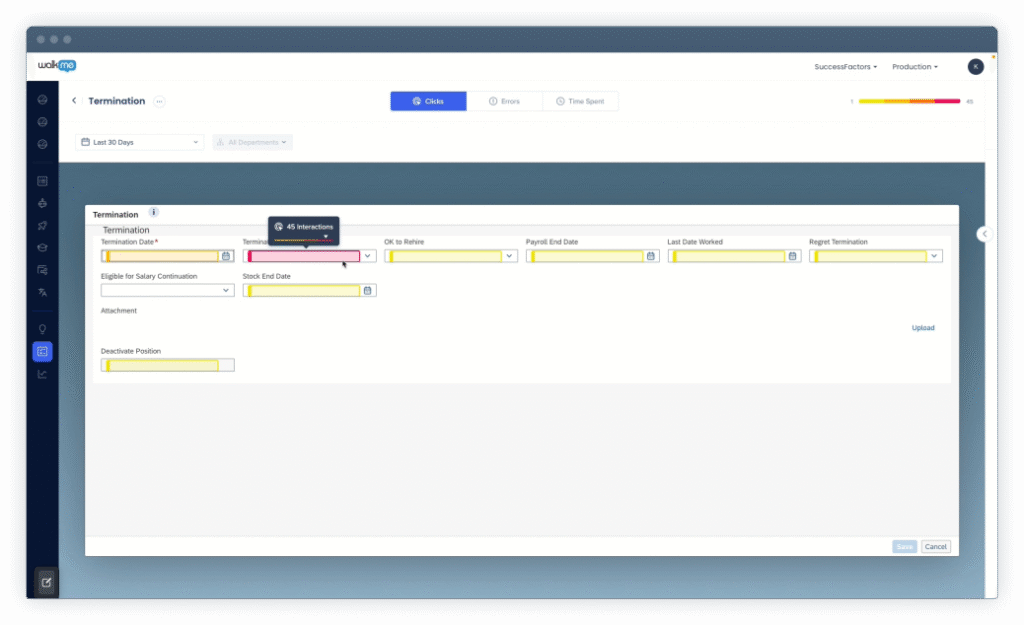Expand the Last 30 Days date dropdown
Viewport: 1024px width, 625px height.
140,142
